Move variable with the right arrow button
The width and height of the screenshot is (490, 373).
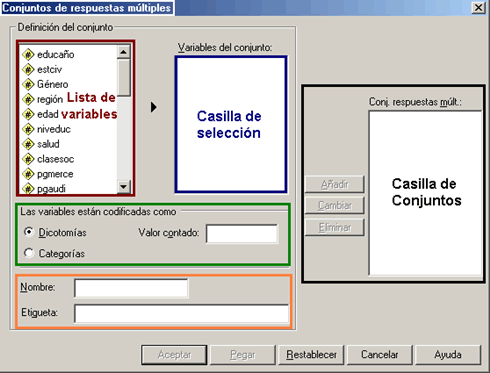click(x=153, y=107)
